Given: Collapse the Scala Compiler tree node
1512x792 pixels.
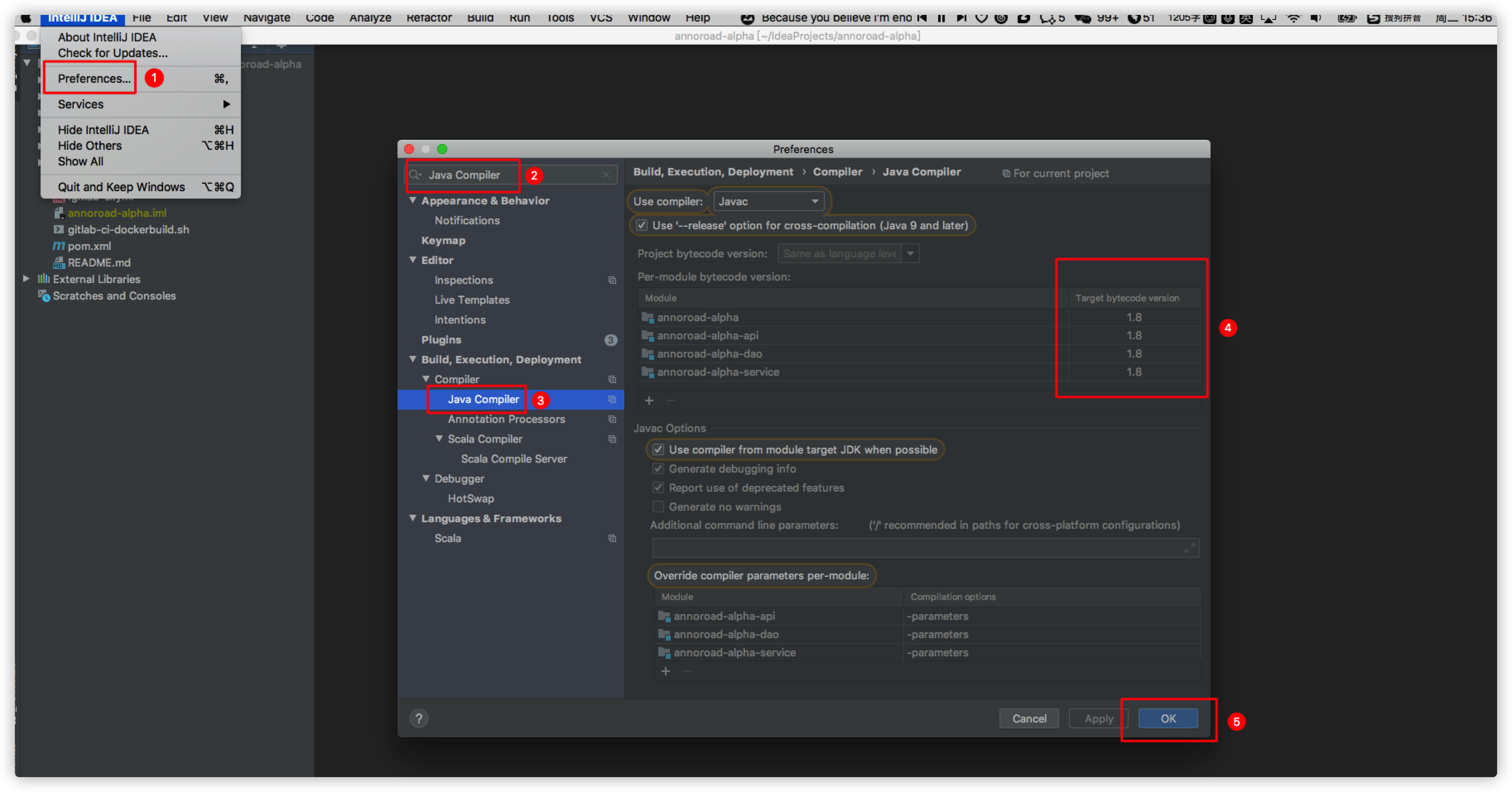Looking at the screenshot, I should click(439, 439).
